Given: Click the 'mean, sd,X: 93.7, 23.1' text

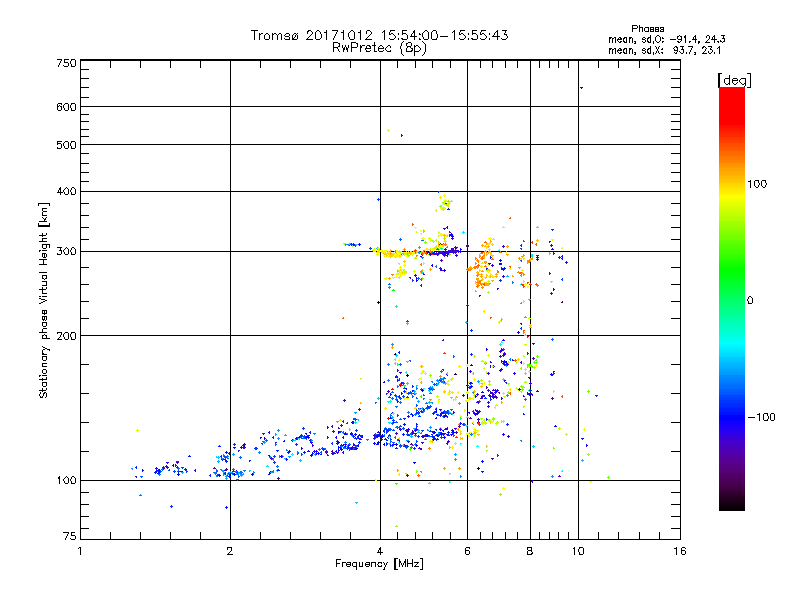Looking at the screenshot, I should click(x=664, y=51).
